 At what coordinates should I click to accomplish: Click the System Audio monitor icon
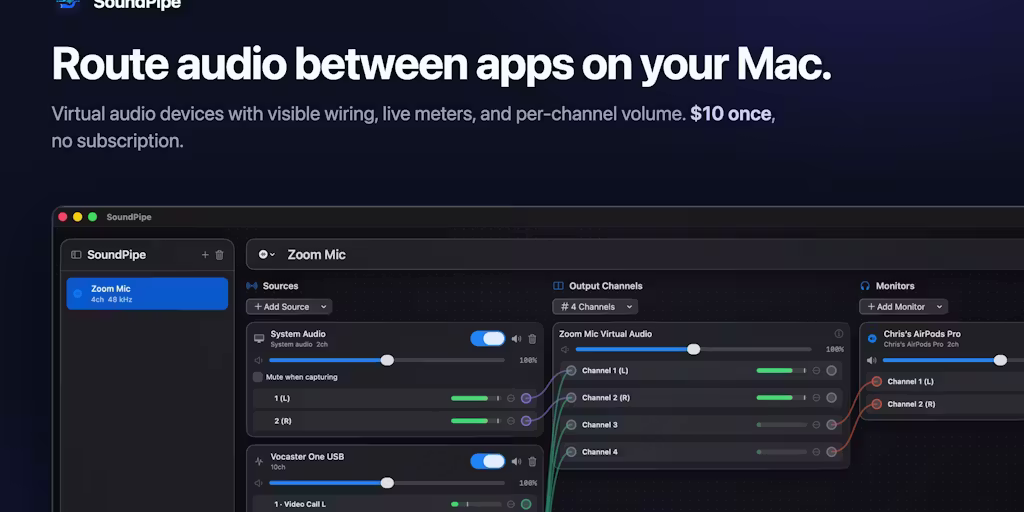(259, 338)
